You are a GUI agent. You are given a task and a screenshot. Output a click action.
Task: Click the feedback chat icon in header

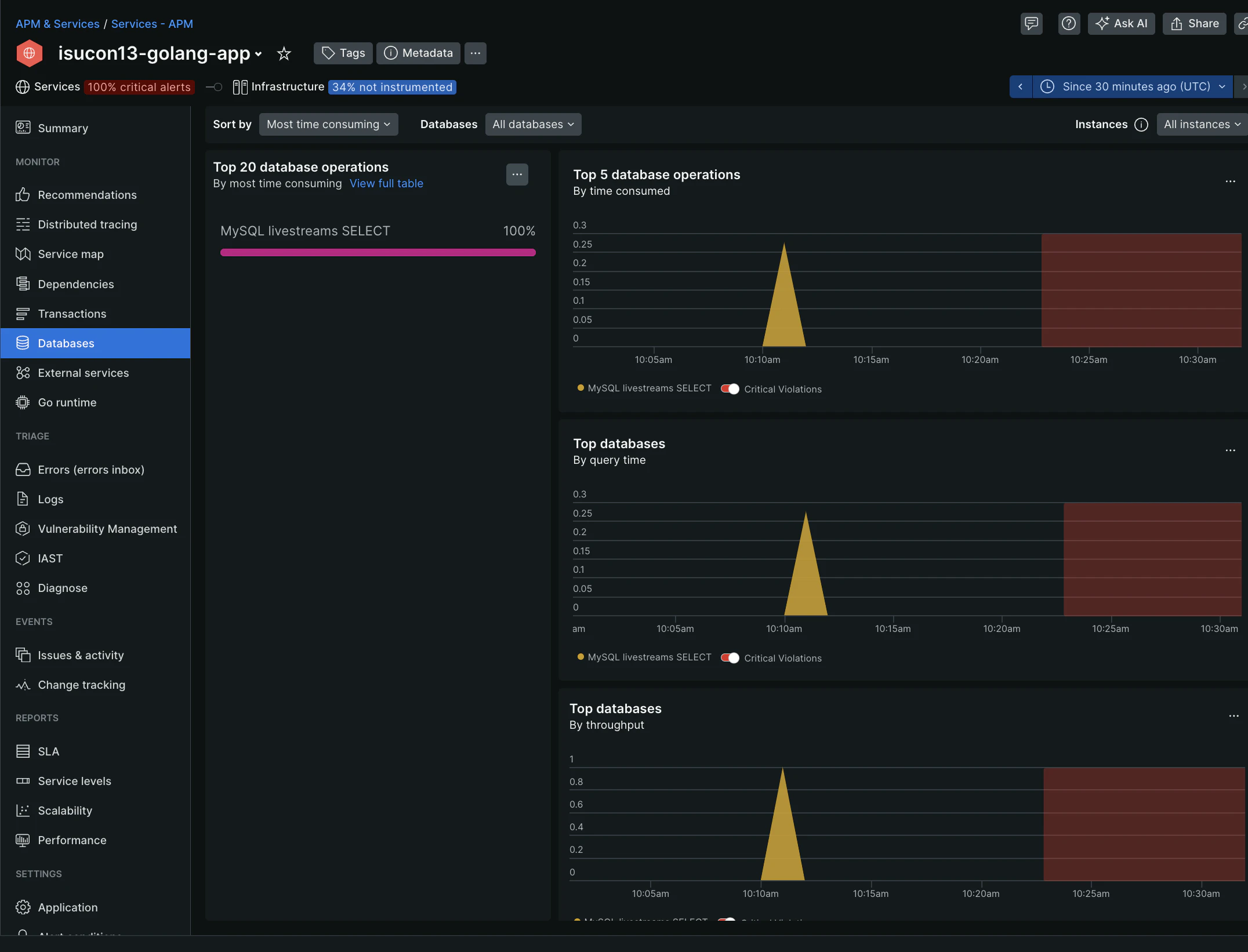coord(1031,24)
